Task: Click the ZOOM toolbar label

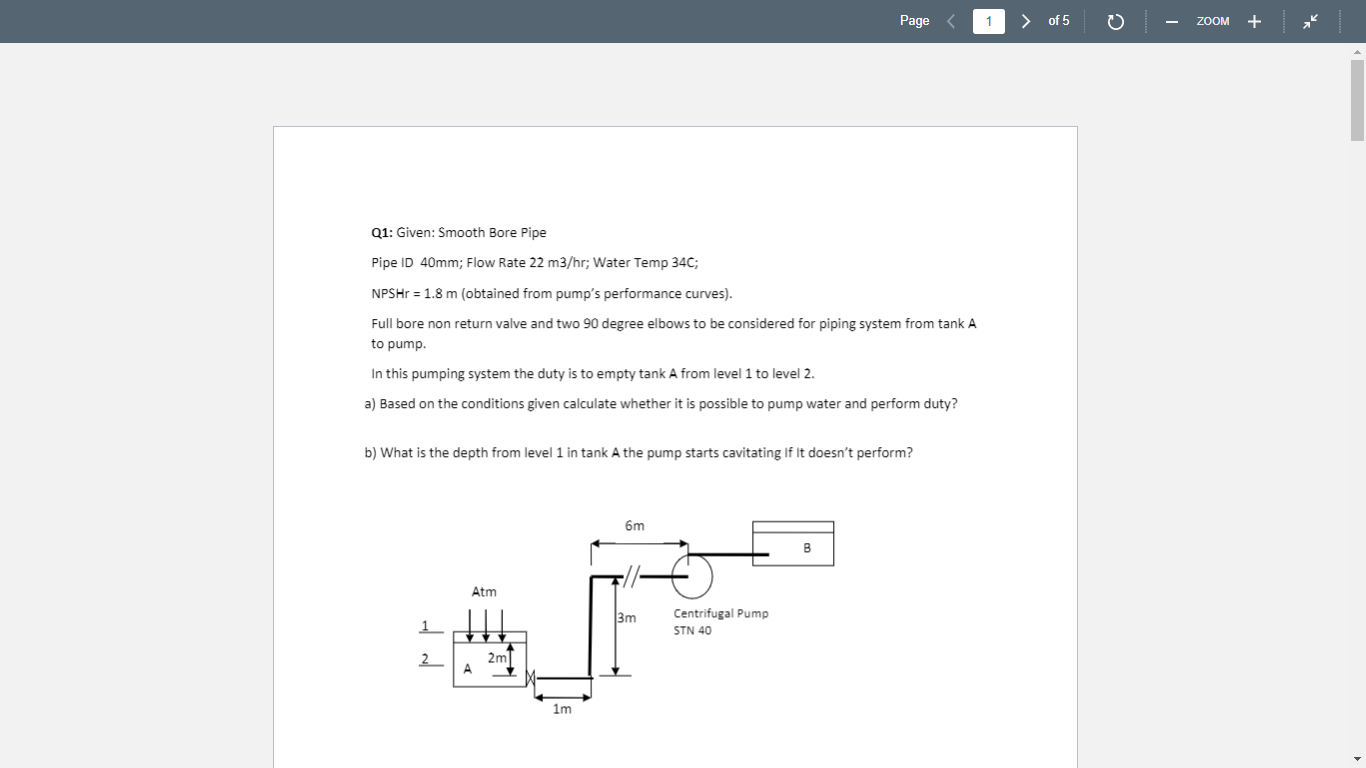Action: coord(1212,21)
